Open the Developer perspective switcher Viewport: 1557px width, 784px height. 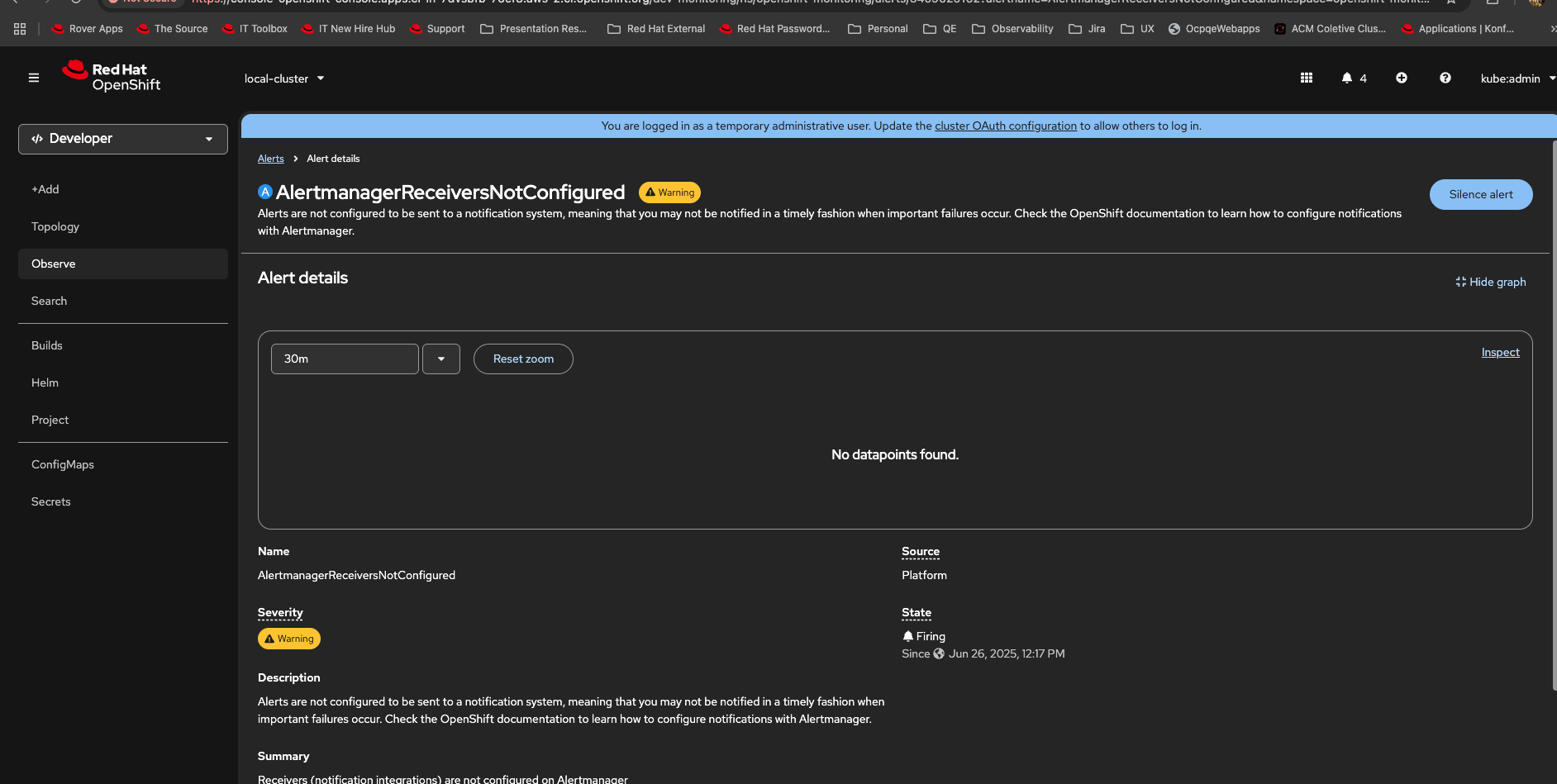click(123, 139)
